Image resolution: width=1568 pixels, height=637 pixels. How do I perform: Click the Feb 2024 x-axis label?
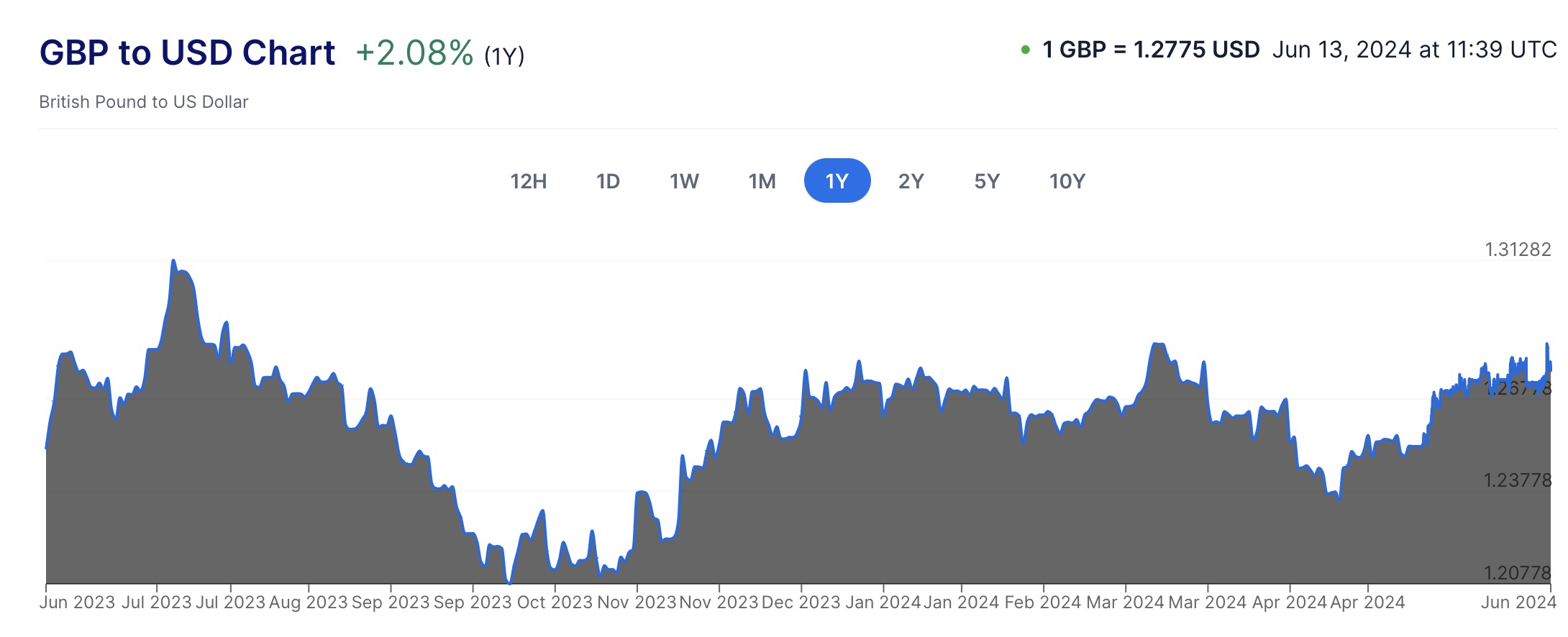click(1042, 602)
